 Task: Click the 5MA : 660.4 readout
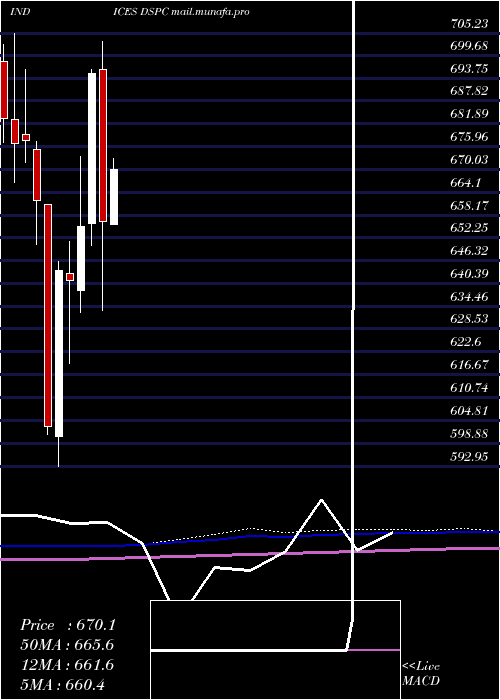63,684
